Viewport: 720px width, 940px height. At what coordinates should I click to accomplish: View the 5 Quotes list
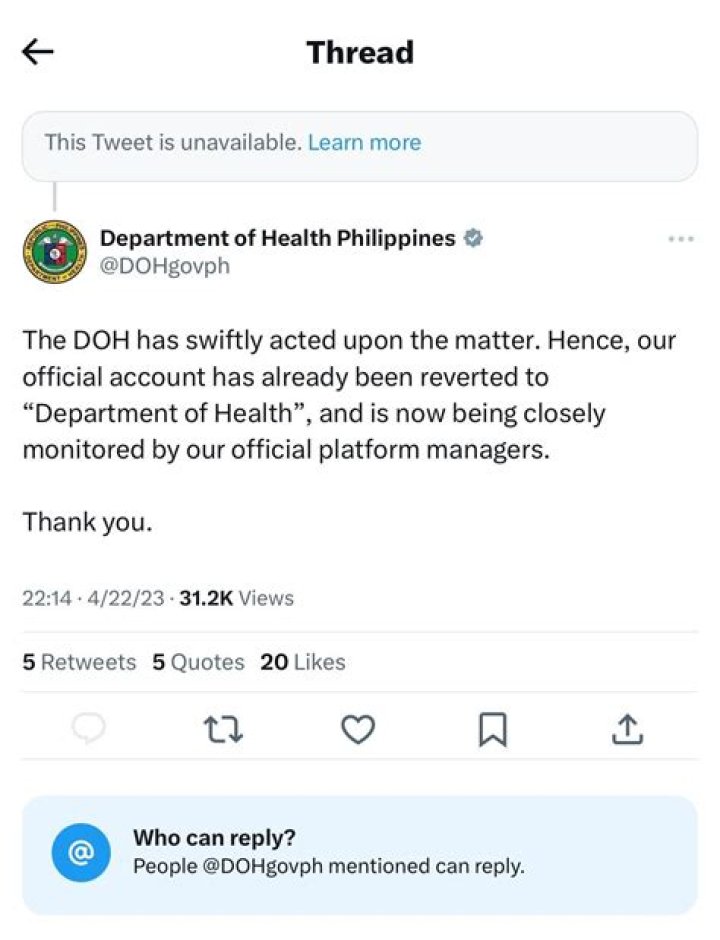point(198,662)
